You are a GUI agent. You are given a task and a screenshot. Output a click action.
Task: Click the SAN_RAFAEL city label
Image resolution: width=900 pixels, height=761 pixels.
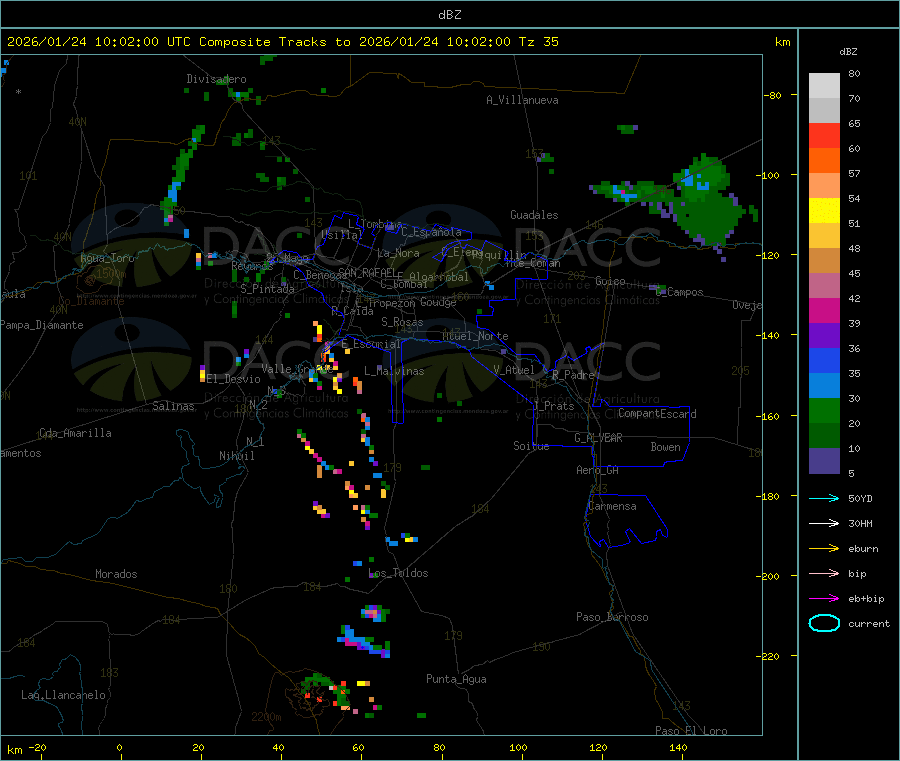366,272
